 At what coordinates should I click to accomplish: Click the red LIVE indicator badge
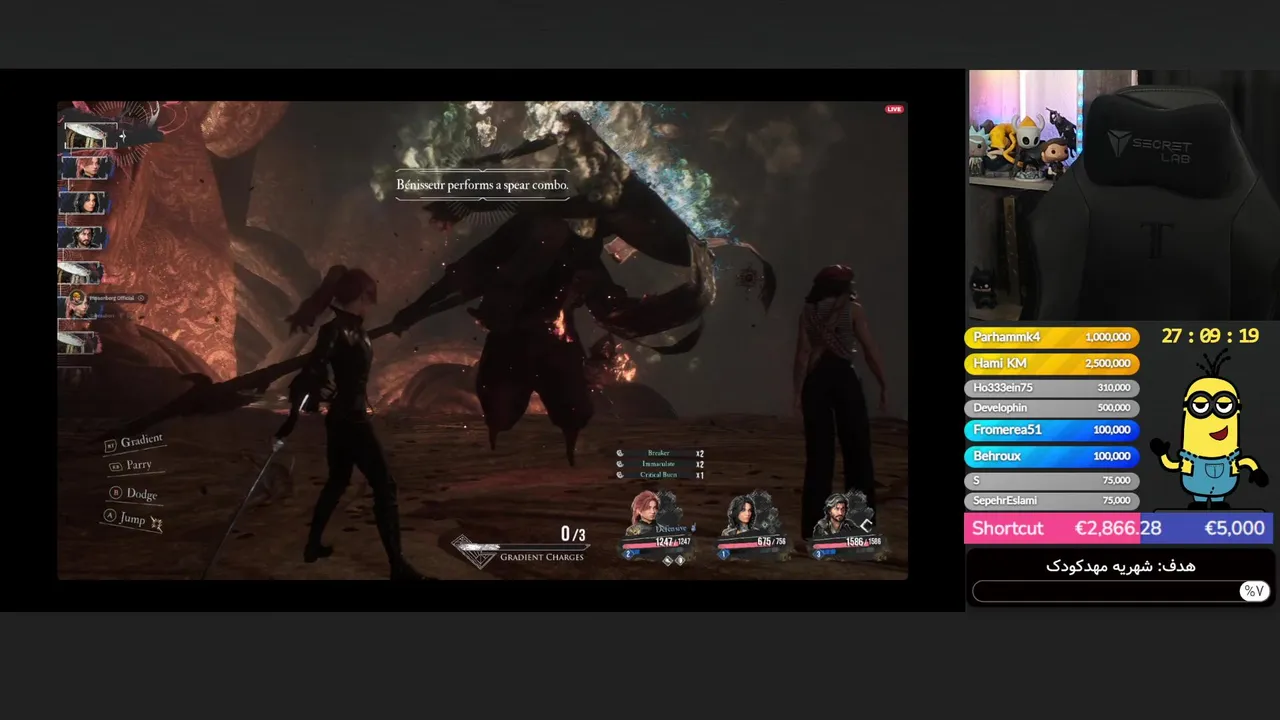pos(894,109)
